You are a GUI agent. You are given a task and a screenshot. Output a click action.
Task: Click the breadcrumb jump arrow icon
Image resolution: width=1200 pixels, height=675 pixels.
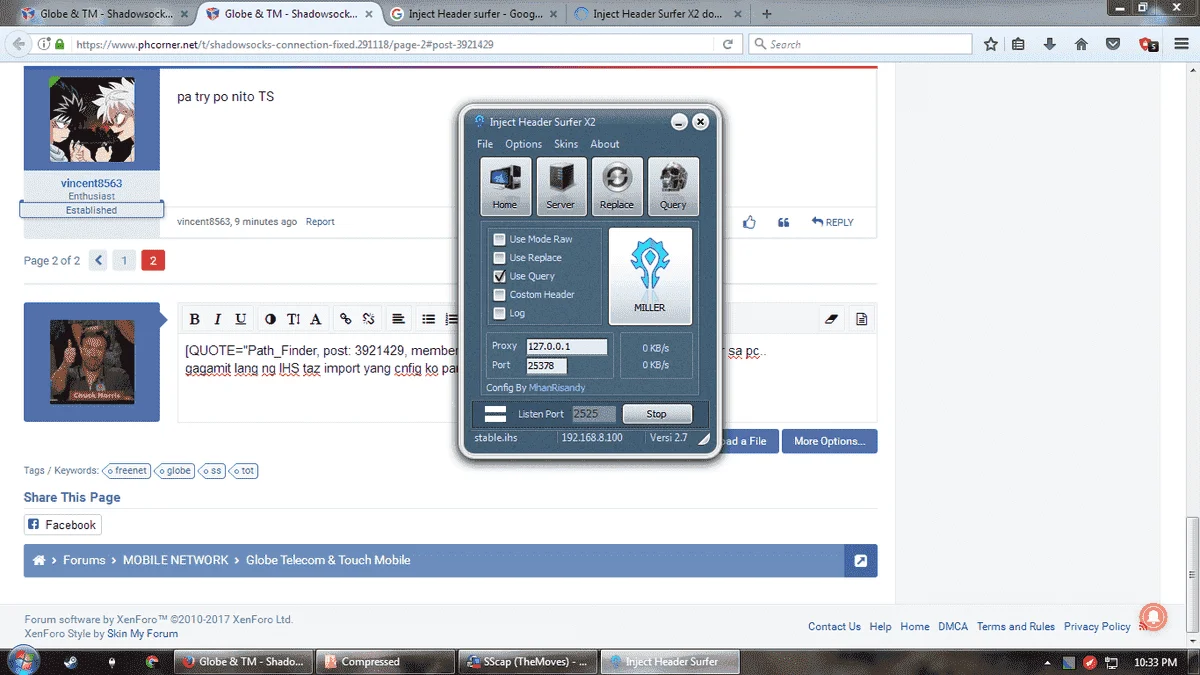(860, 561)
